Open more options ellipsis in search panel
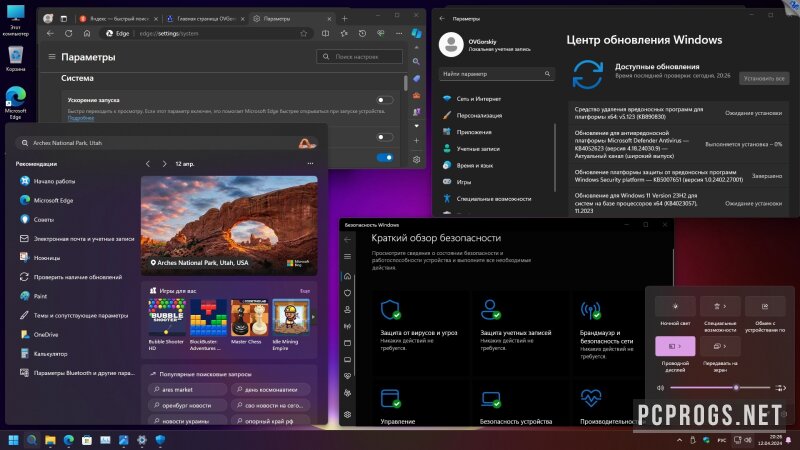The image size is (800, 450). click(x=310, y=164)
